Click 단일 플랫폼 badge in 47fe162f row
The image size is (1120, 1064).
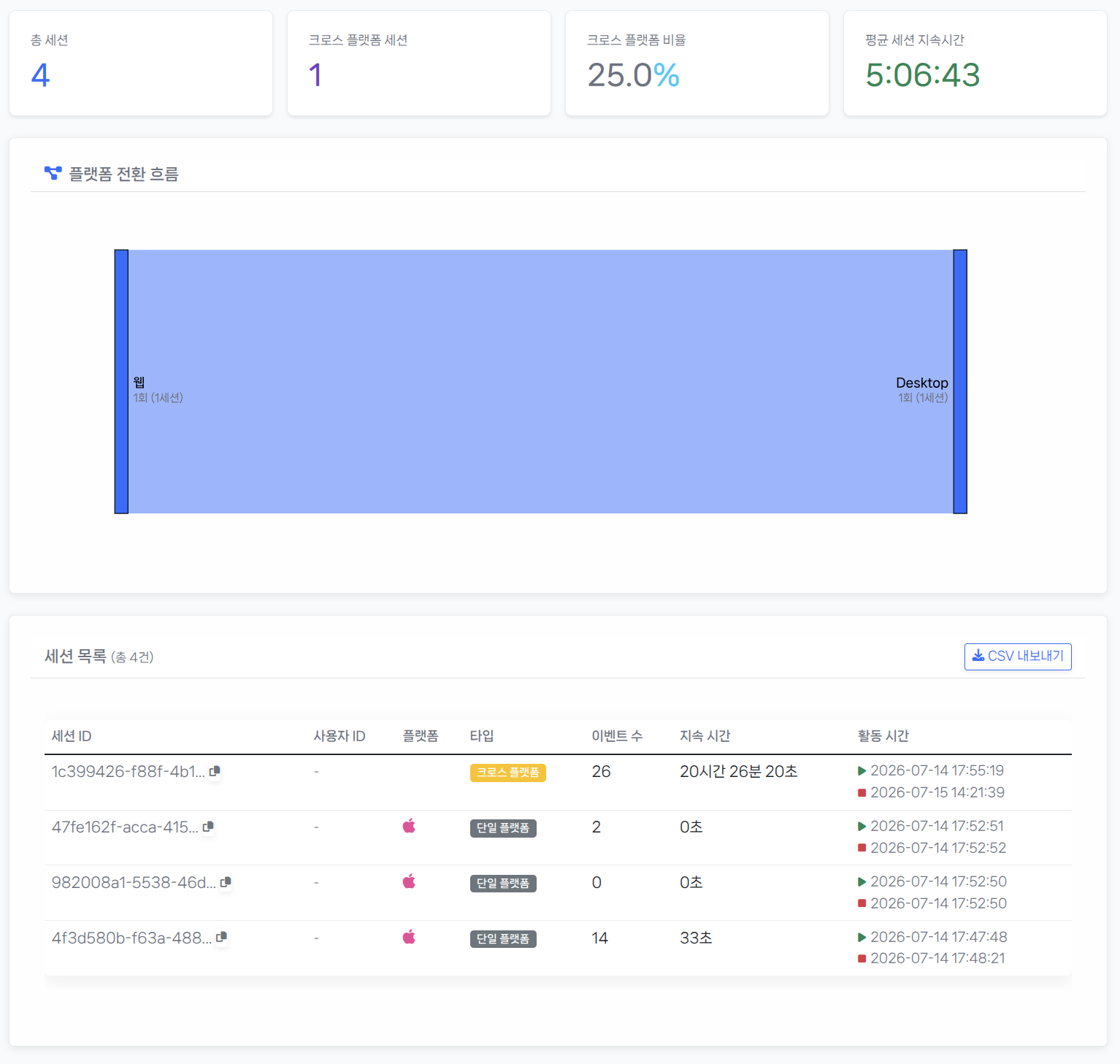pos(503,828)
